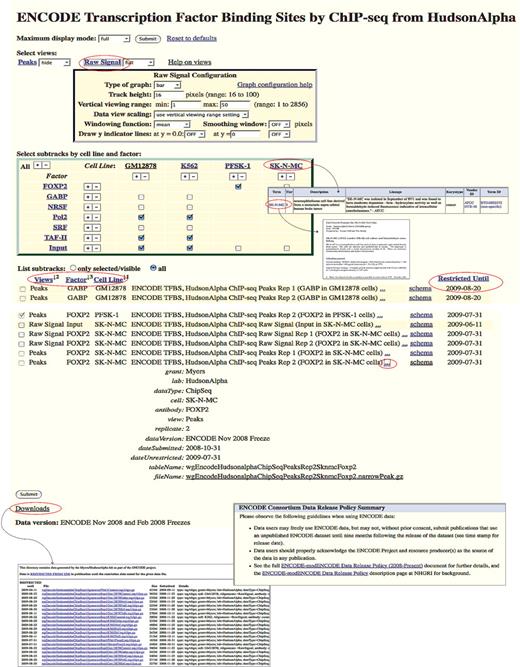Sort subtracks by Views column header
This screenshot has height=667, width=520.
pyautogui.click(x=43, y=279)
